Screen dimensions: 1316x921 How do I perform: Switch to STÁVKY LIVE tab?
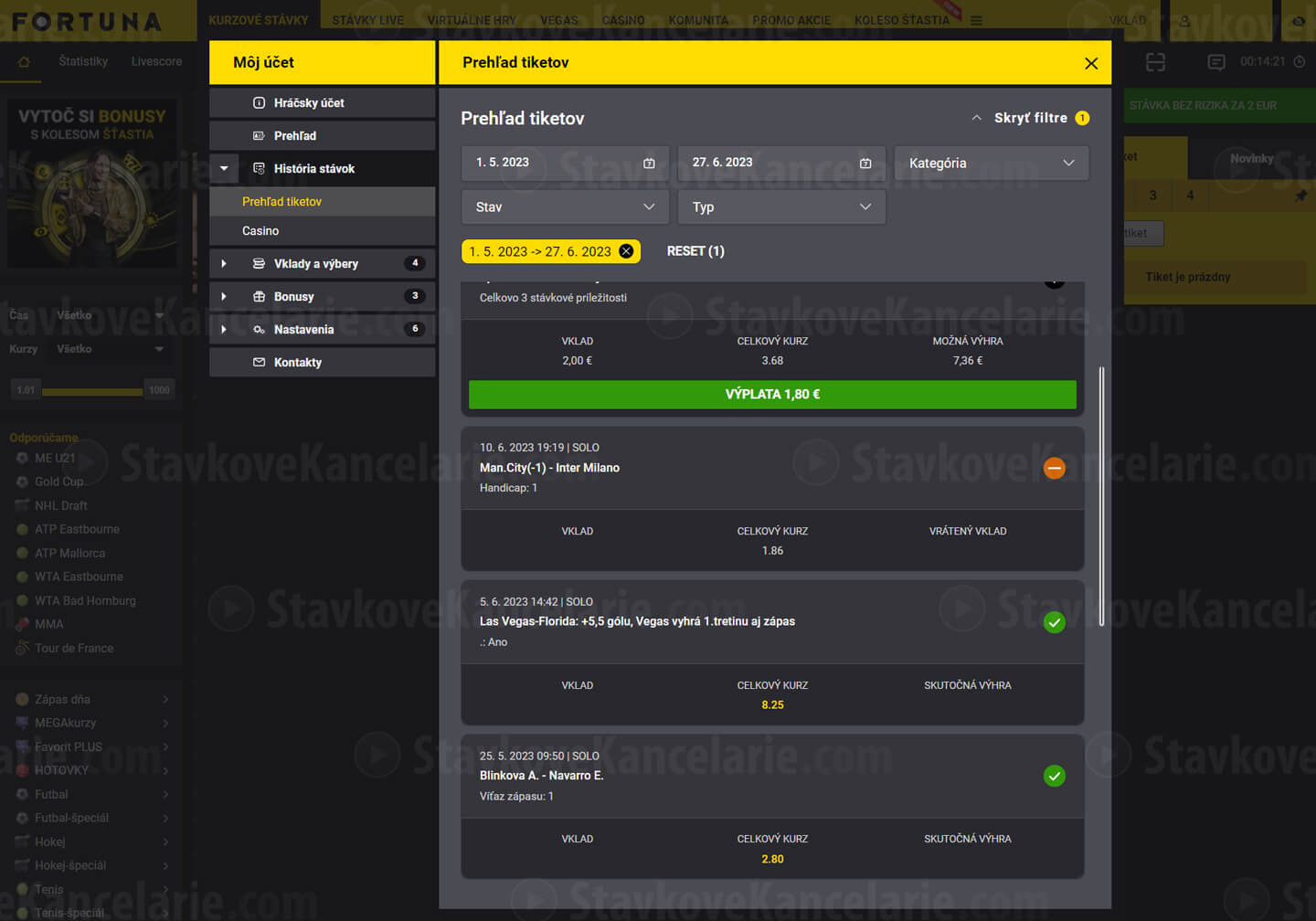[367, 20]
